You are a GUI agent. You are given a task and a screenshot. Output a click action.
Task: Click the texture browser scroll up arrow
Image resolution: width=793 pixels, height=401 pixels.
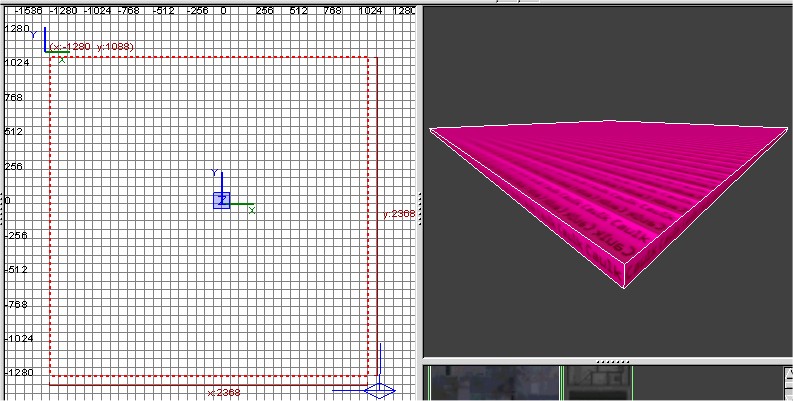tap(785, 373)
